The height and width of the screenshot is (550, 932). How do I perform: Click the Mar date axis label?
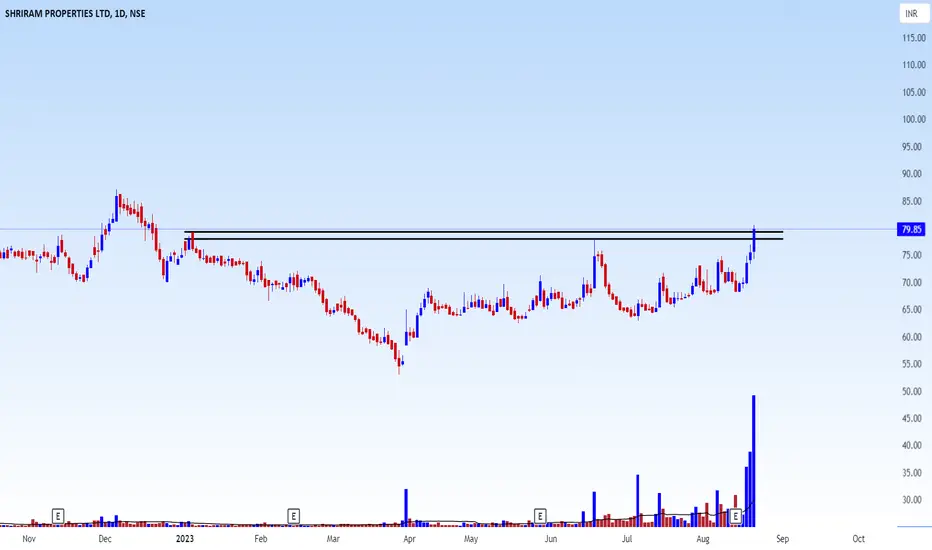333,539
